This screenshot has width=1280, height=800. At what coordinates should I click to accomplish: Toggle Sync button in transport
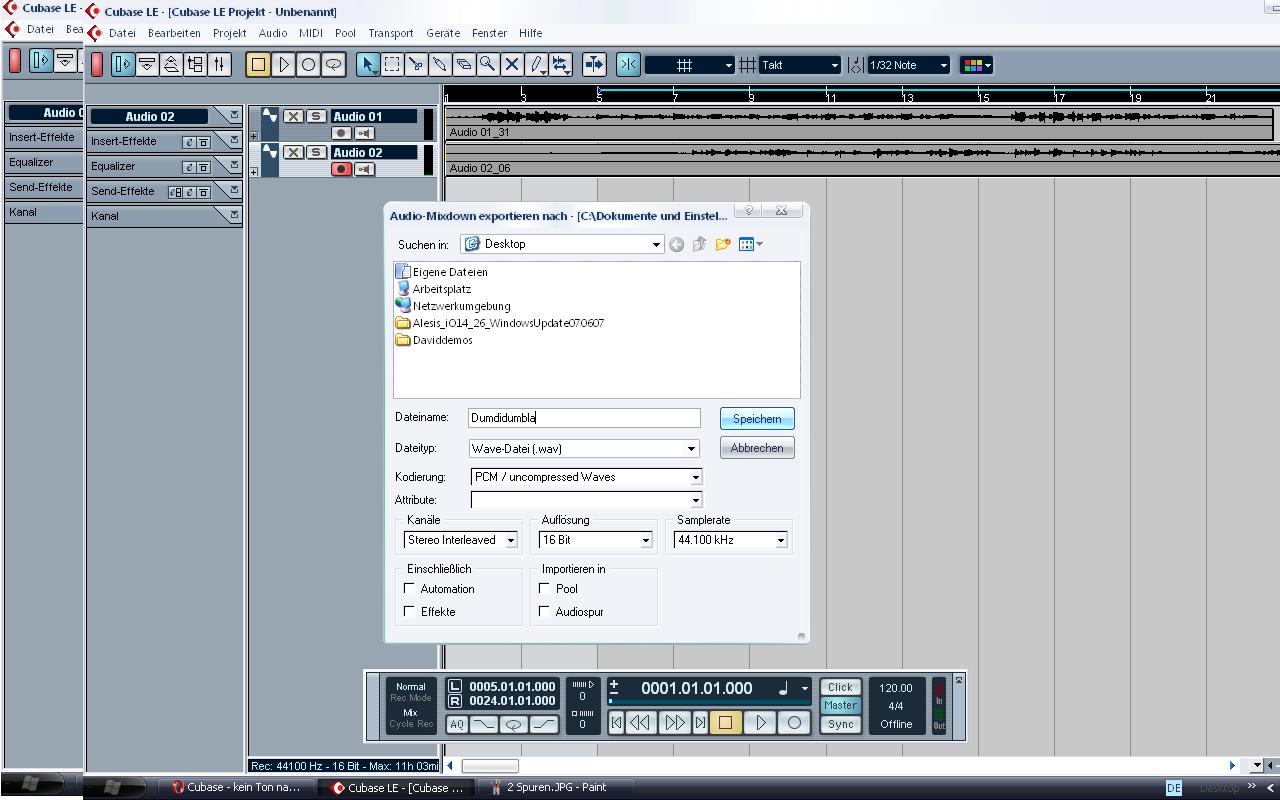point(840,724)
